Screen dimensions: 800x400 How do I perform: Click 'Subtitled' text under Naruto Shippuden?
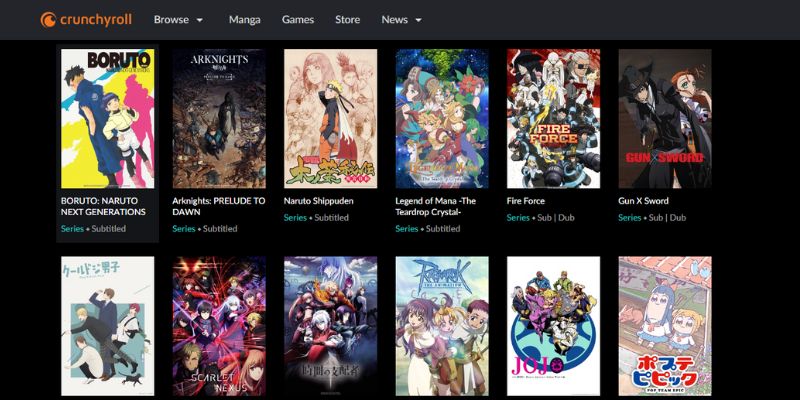[x=331, y=217]
